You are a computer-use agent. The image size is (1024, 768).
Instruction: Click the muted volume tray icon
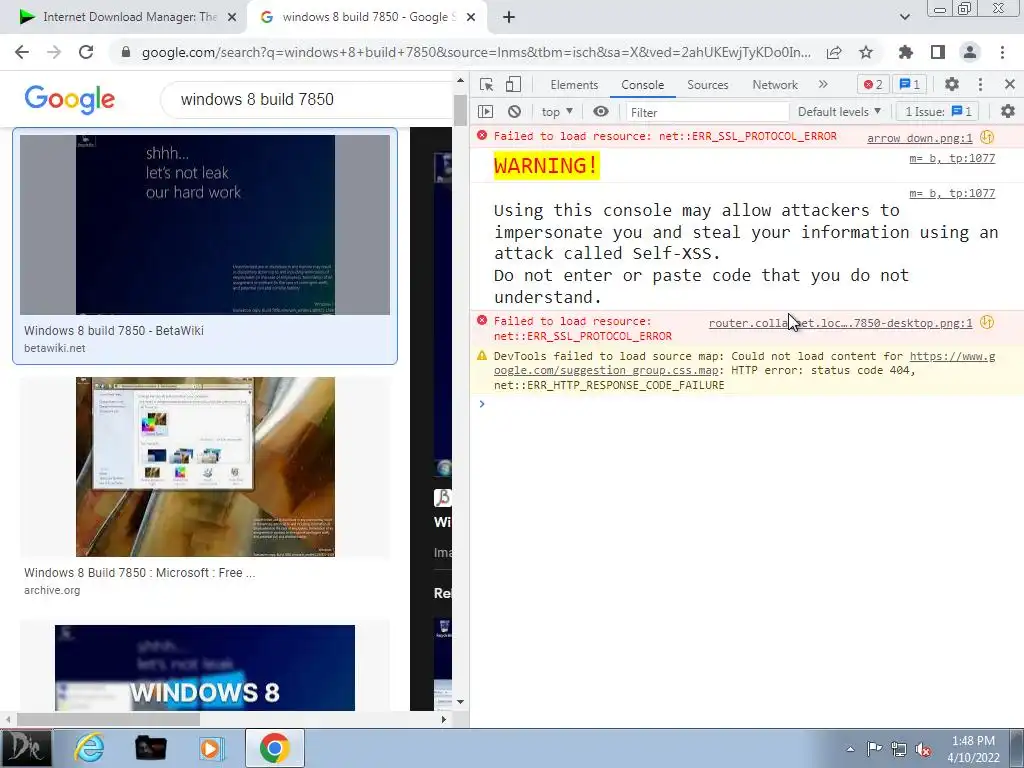pyautogui.click(x=923, y=749)
